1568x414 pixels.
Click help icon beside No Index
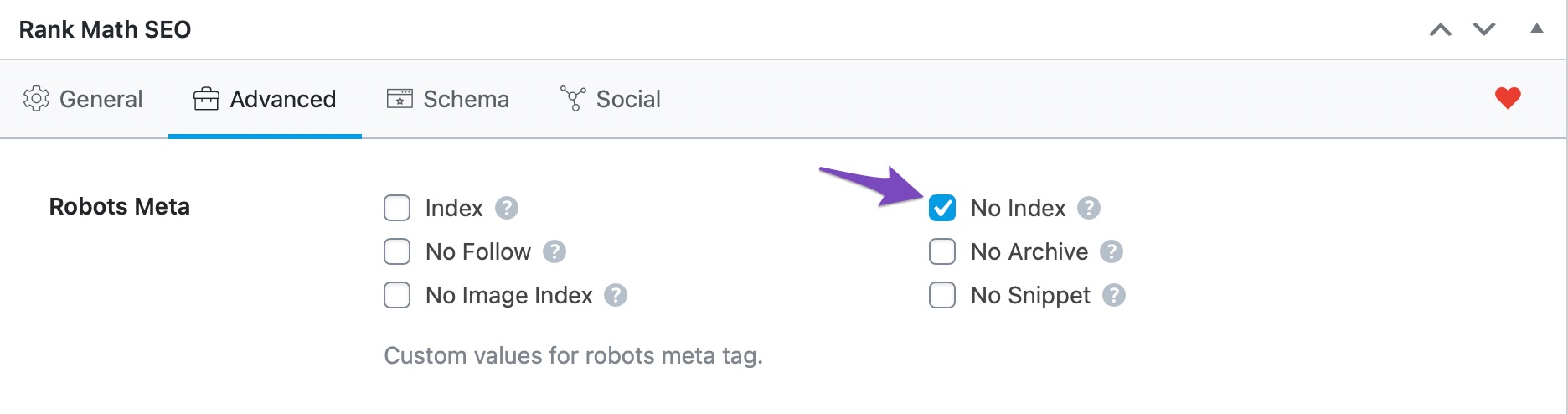click(x=1089, y=208)
